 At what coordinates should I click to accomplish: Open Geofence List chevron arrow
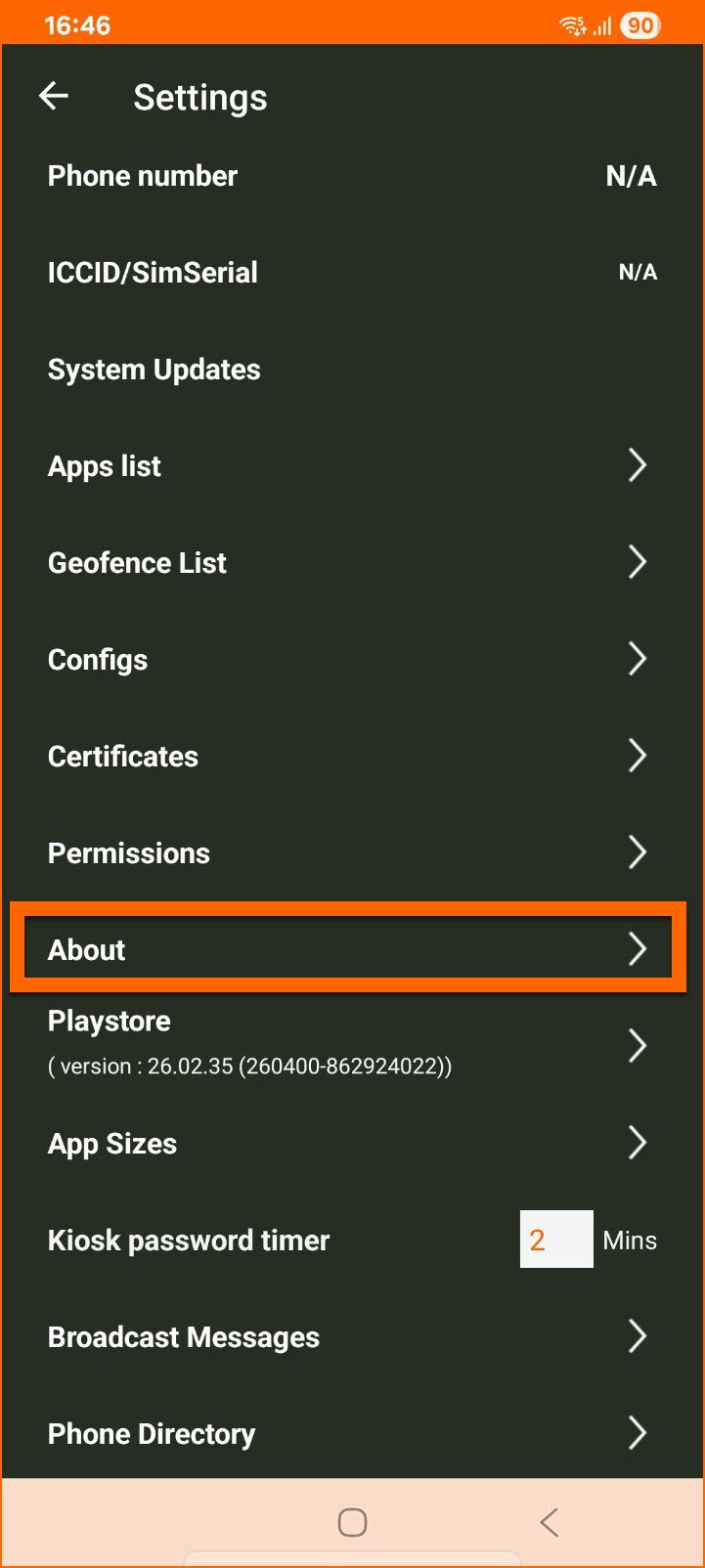(x=637, y=562)
